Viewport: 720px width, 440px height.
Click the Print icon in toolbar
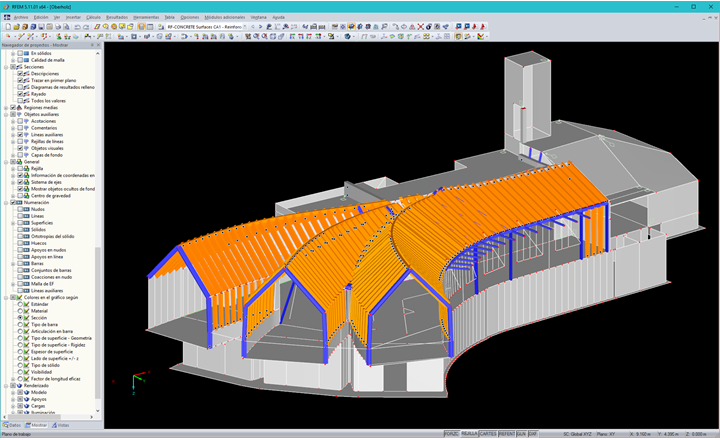point(58,27)
